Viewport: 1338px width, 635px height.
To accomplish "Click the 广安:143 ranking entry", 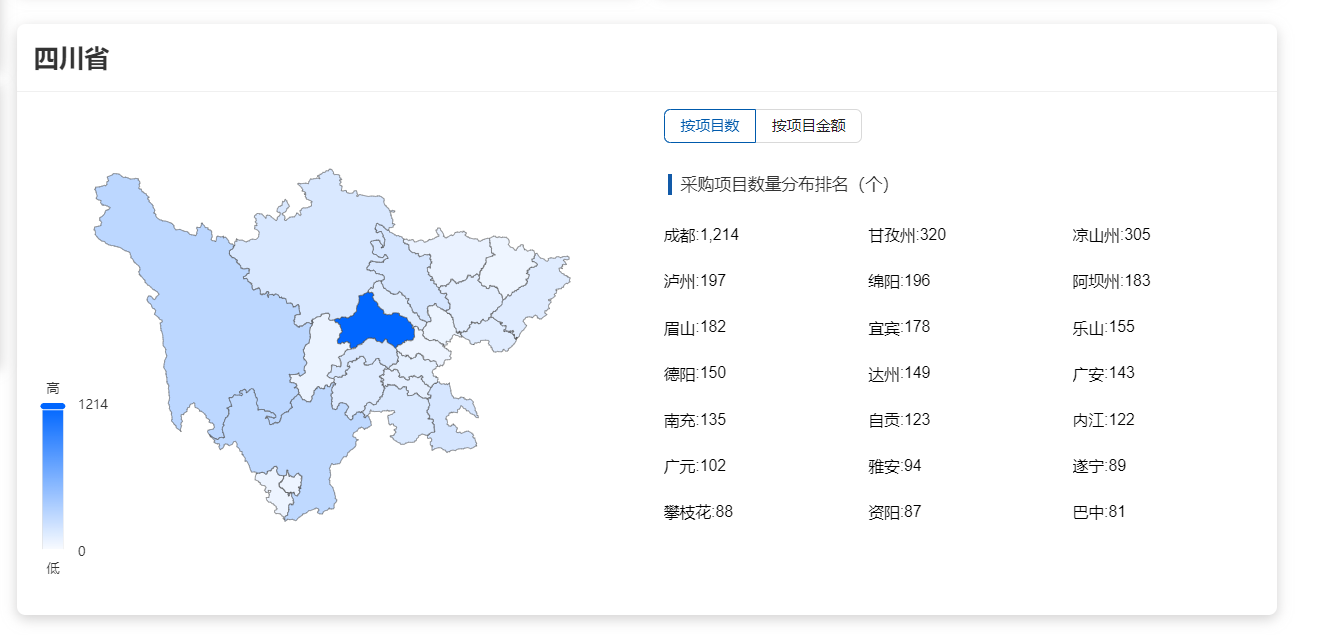I will click(1103, 373).
